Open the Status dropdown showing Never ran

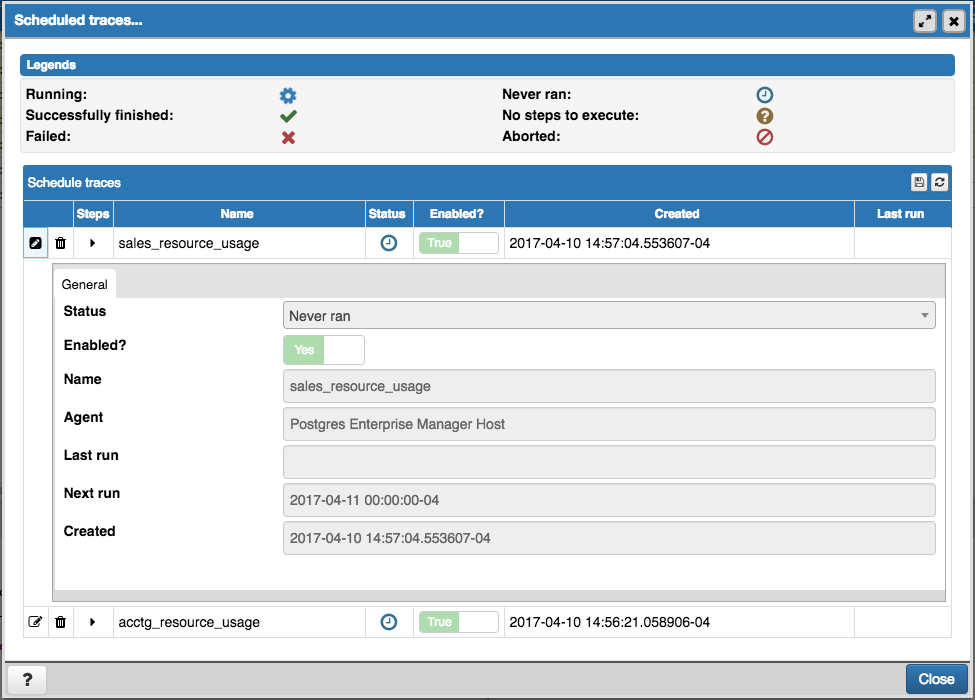coord(609,315)
